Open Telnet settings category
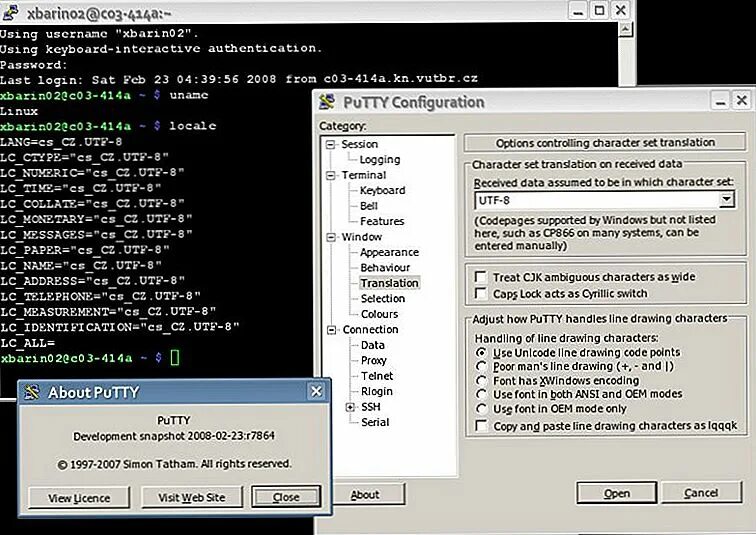This screenshot has width=756, height=535. tap(377, 375)
